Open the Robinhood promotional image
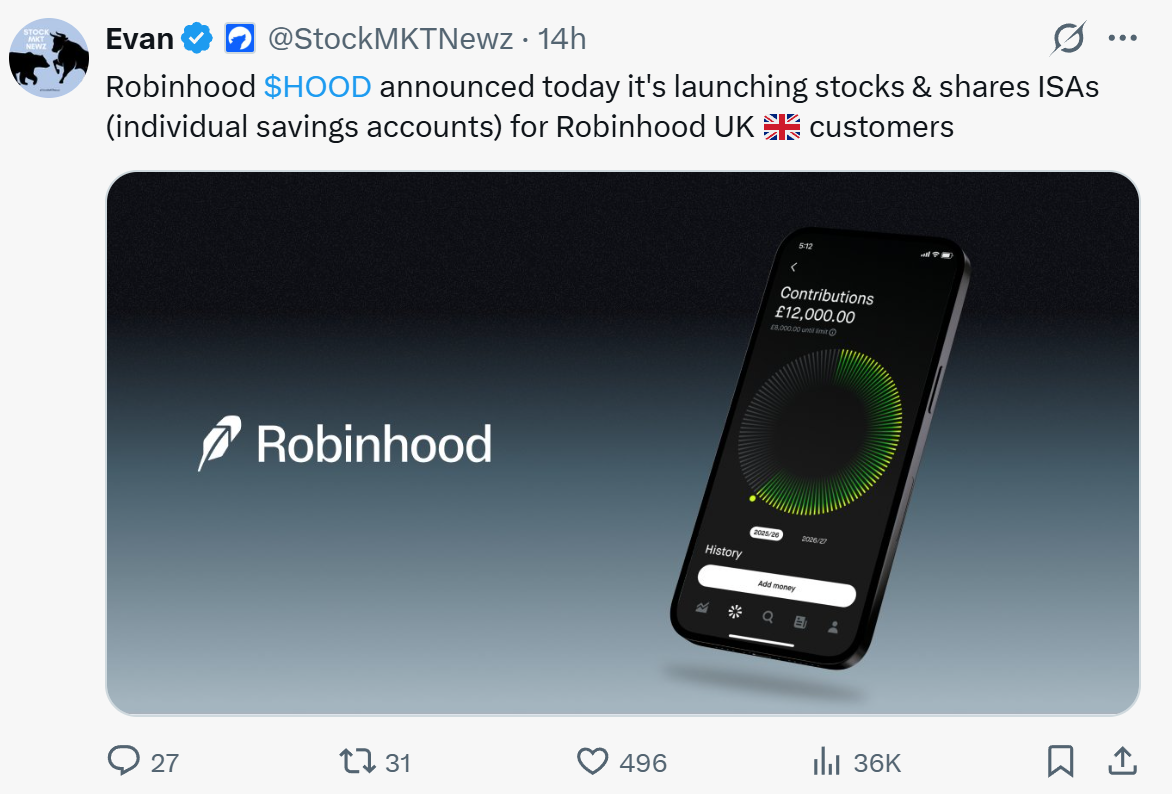This screenshot has height=794, width=1172. 623,443
